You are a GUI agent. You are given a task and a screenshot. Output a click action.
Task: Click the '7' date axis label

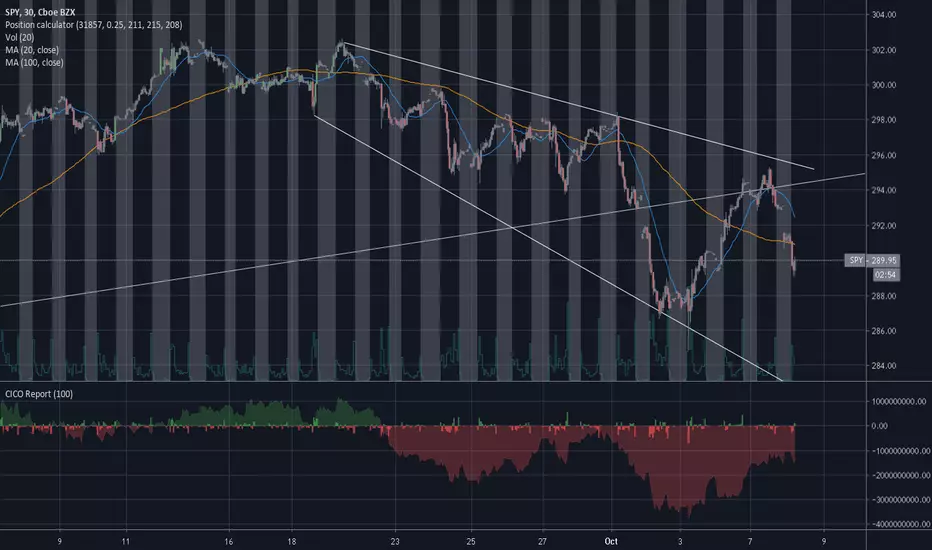coord(750,541)
